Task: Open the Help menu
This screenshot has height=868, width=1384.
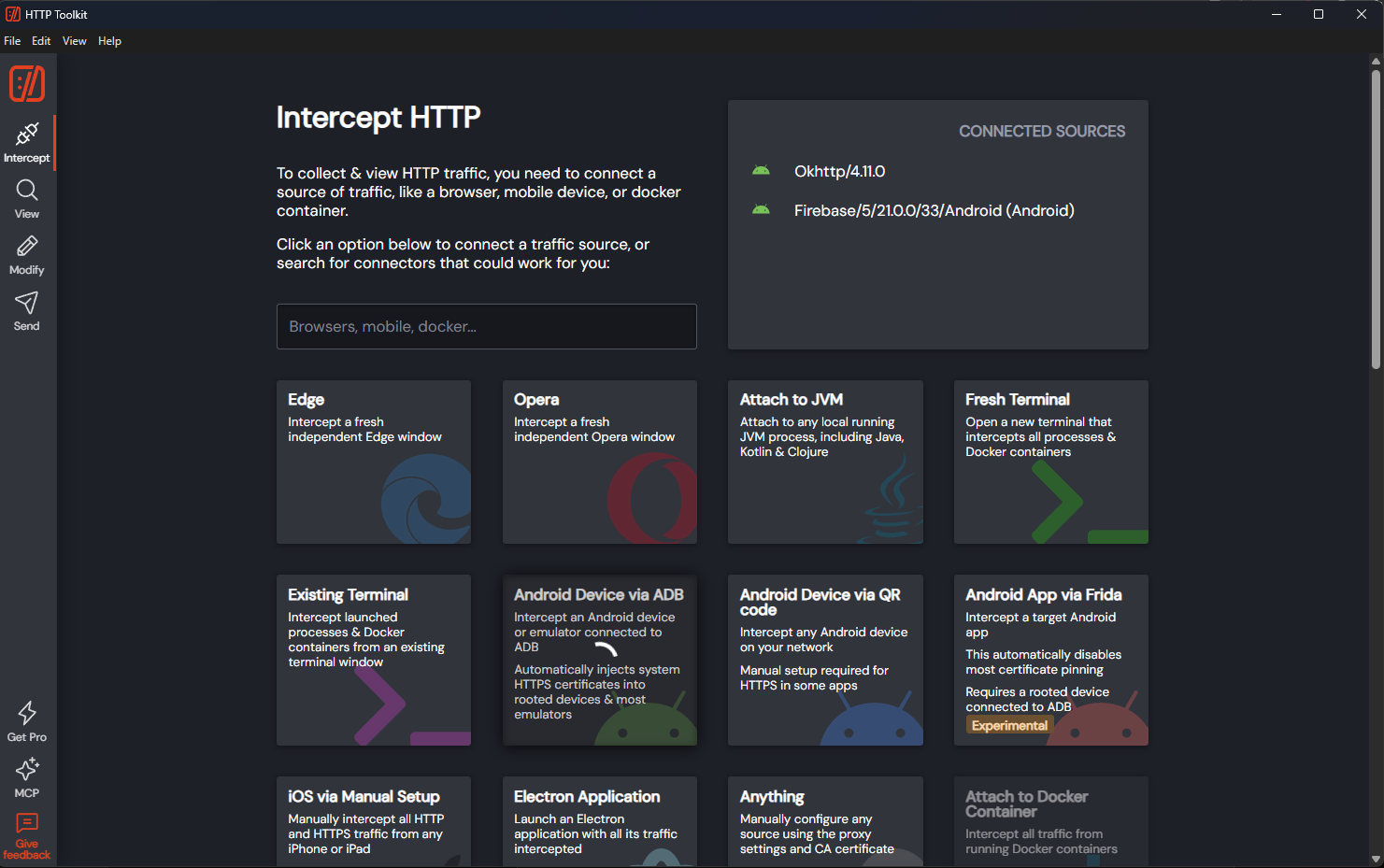Action: pyautogui.click(x=109, y=41)
